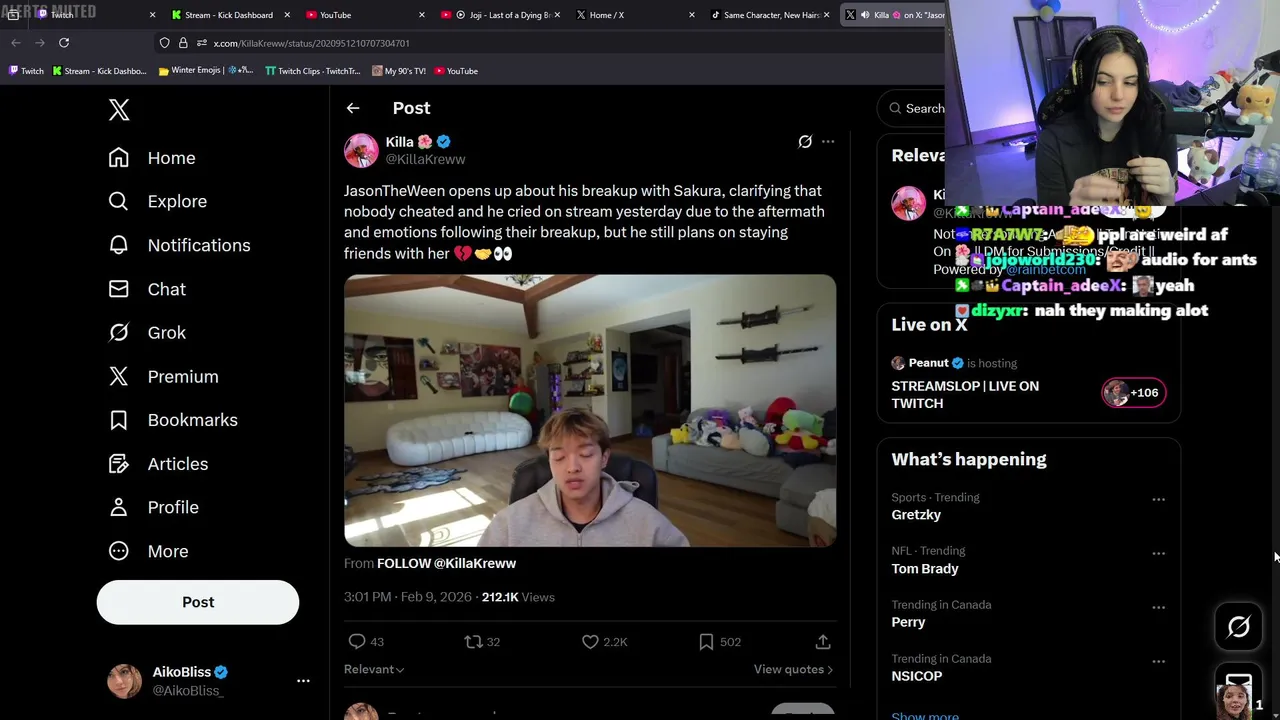Click the share icon on the post
1280x720 pixels.
pyautogui.click(x=823, y=642)
